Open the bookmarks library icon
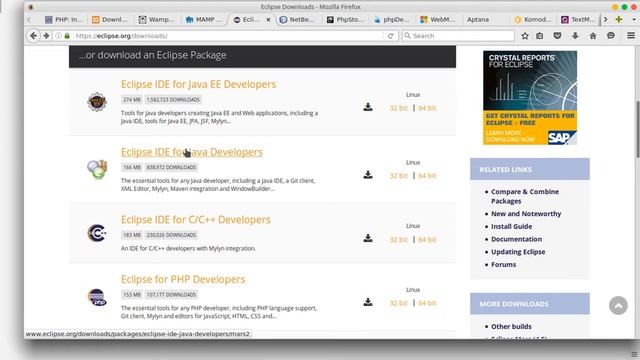This screenshot has width=640, height=360. [x=540, y=36]
